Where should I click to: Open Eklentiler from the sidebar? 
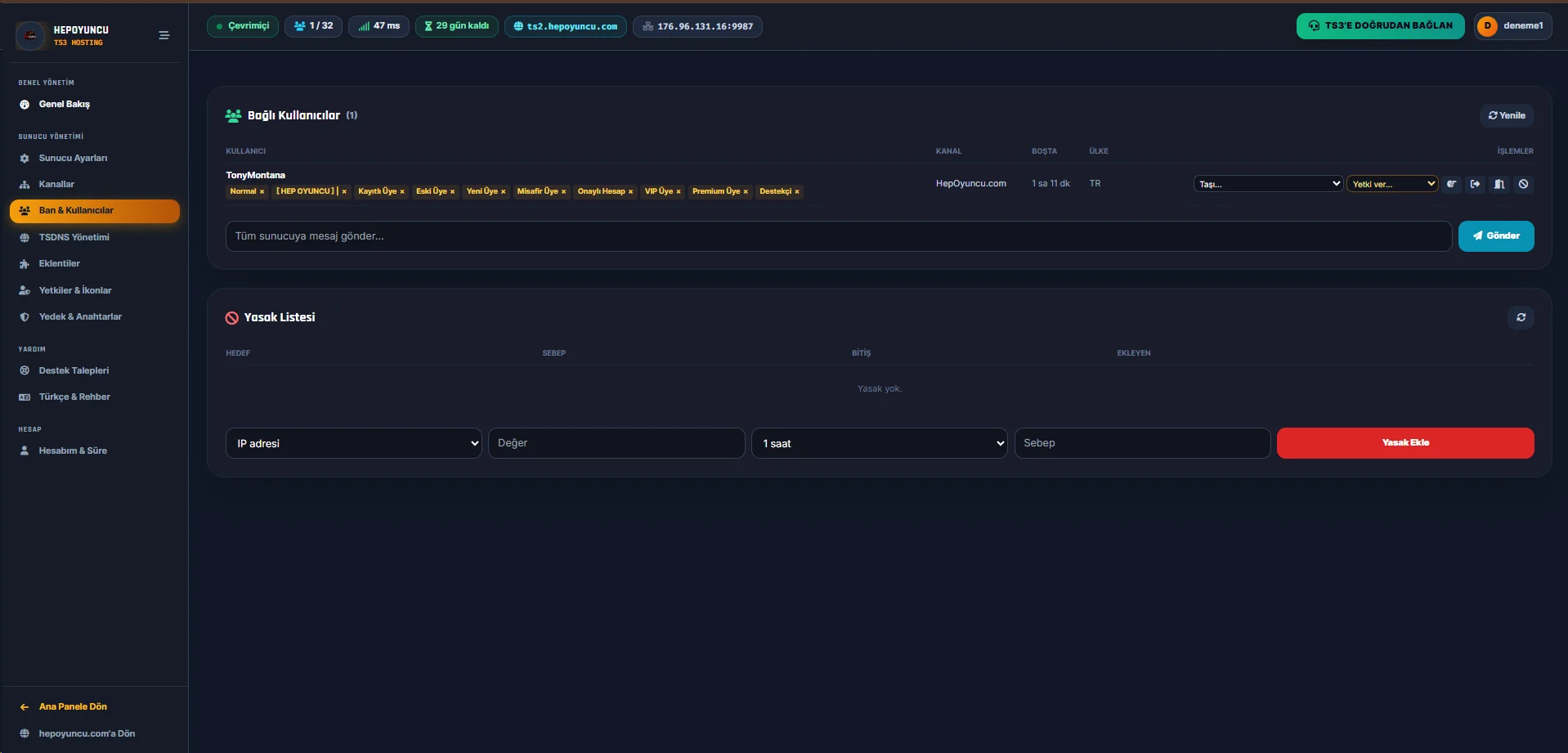tap(95, 264)
